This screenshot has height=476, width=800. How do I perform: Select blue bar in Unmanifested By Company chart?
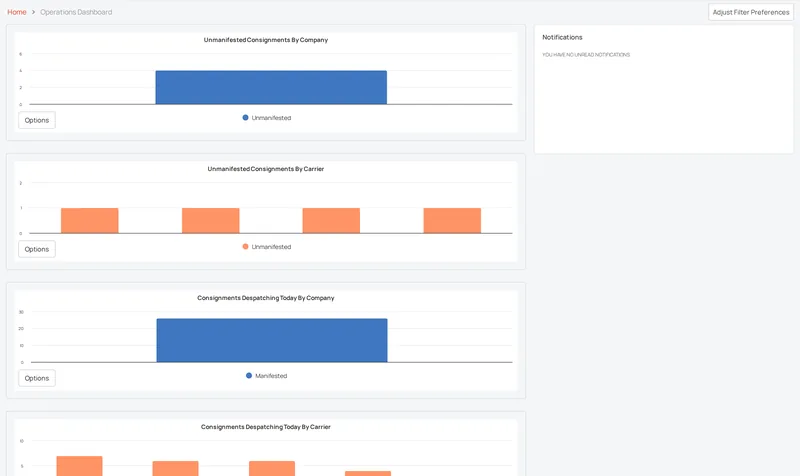pyautogui.click(x=271, y=88)
